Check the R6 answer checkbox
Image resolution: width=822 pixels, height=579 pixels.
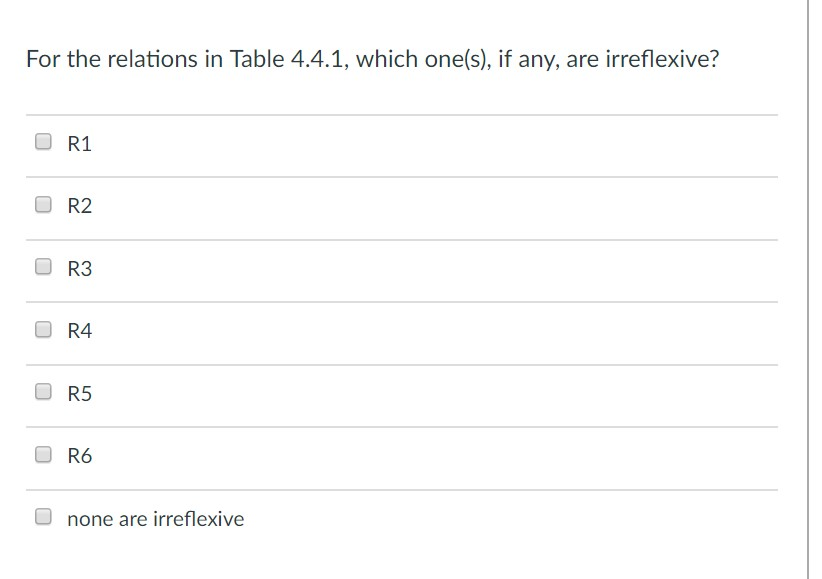click(x=42, y=453)
